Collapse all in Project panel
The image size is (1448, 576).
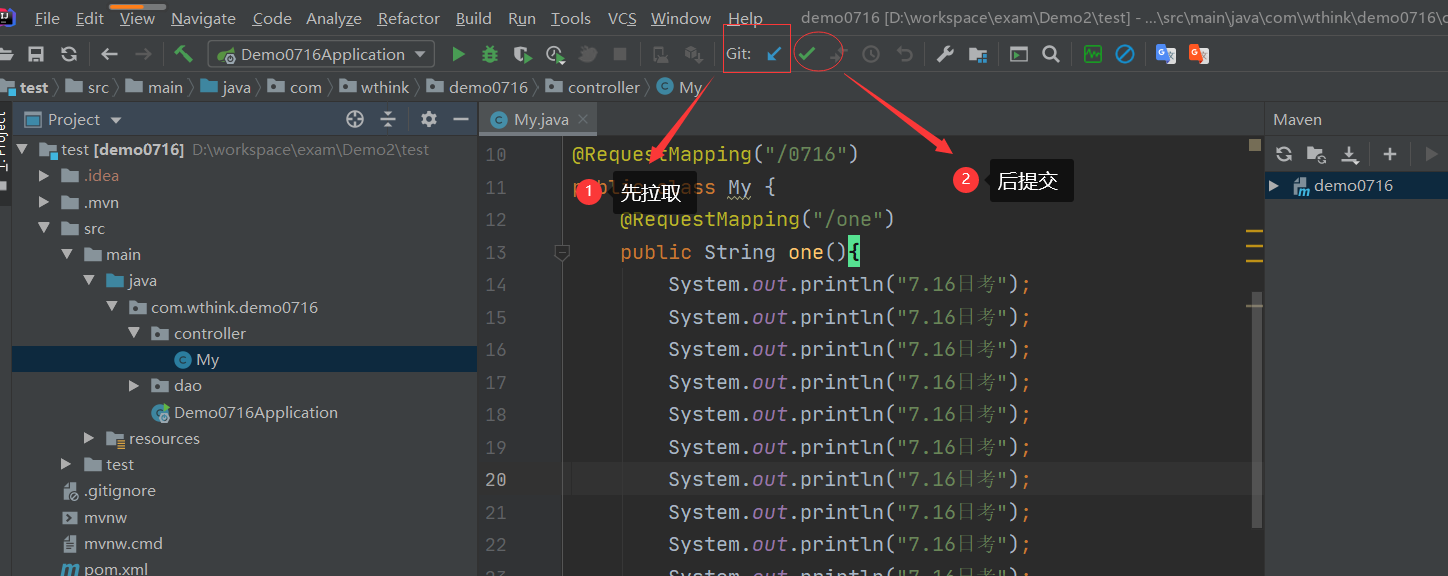click(x=388, y=119)
